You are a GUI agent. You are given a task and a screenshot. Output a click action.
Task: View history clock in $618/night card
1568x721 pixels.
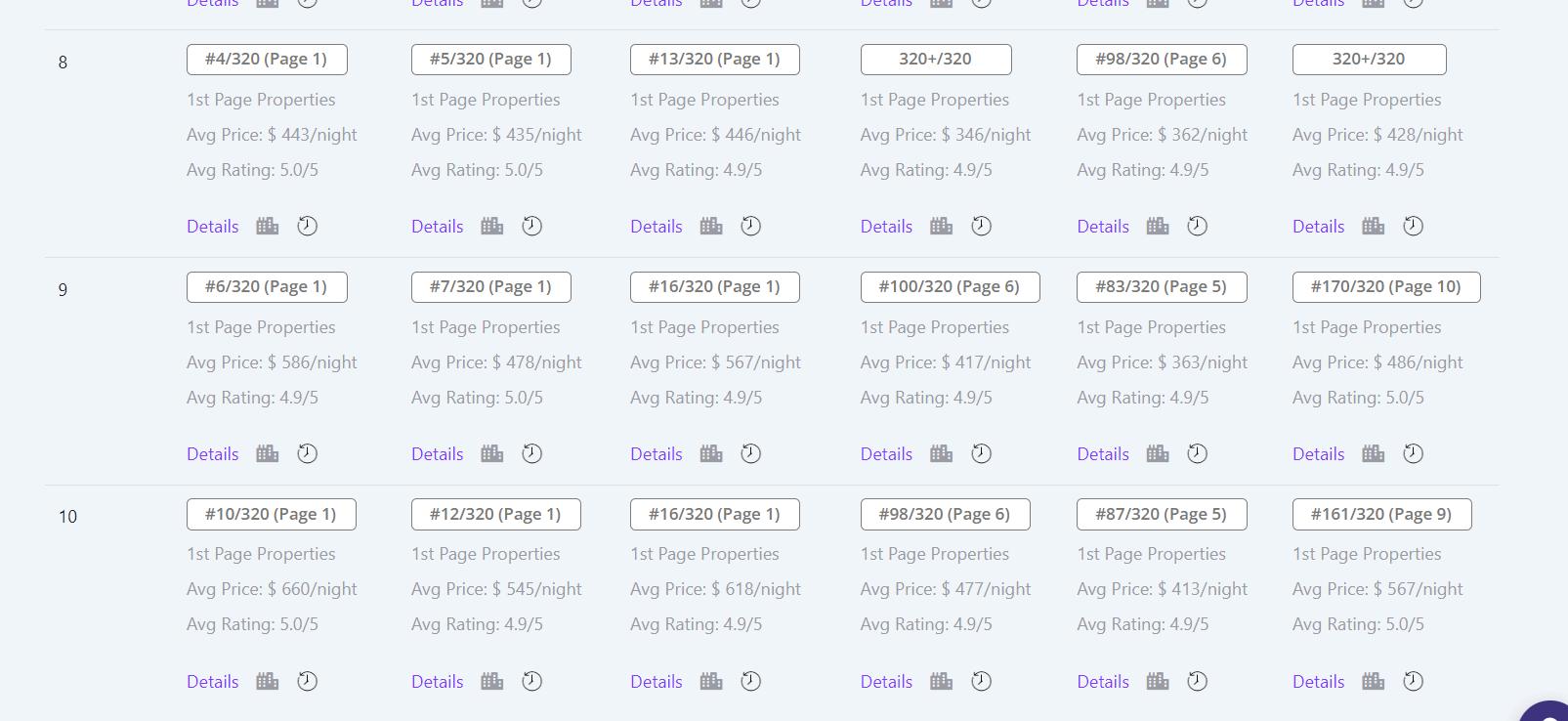coord(750,681)
